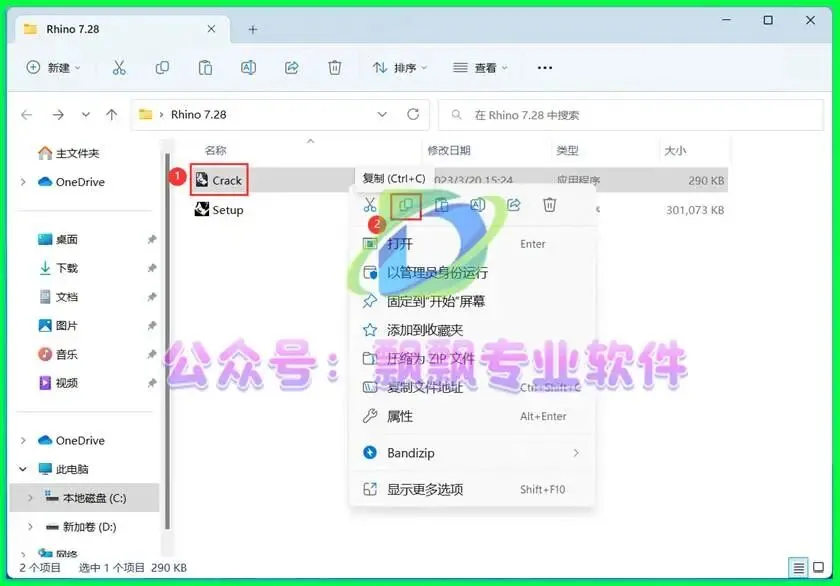Go forward with the right arrow
This screenshot has height=586, width=840.
pyautogui.click(x=58, y=115)
